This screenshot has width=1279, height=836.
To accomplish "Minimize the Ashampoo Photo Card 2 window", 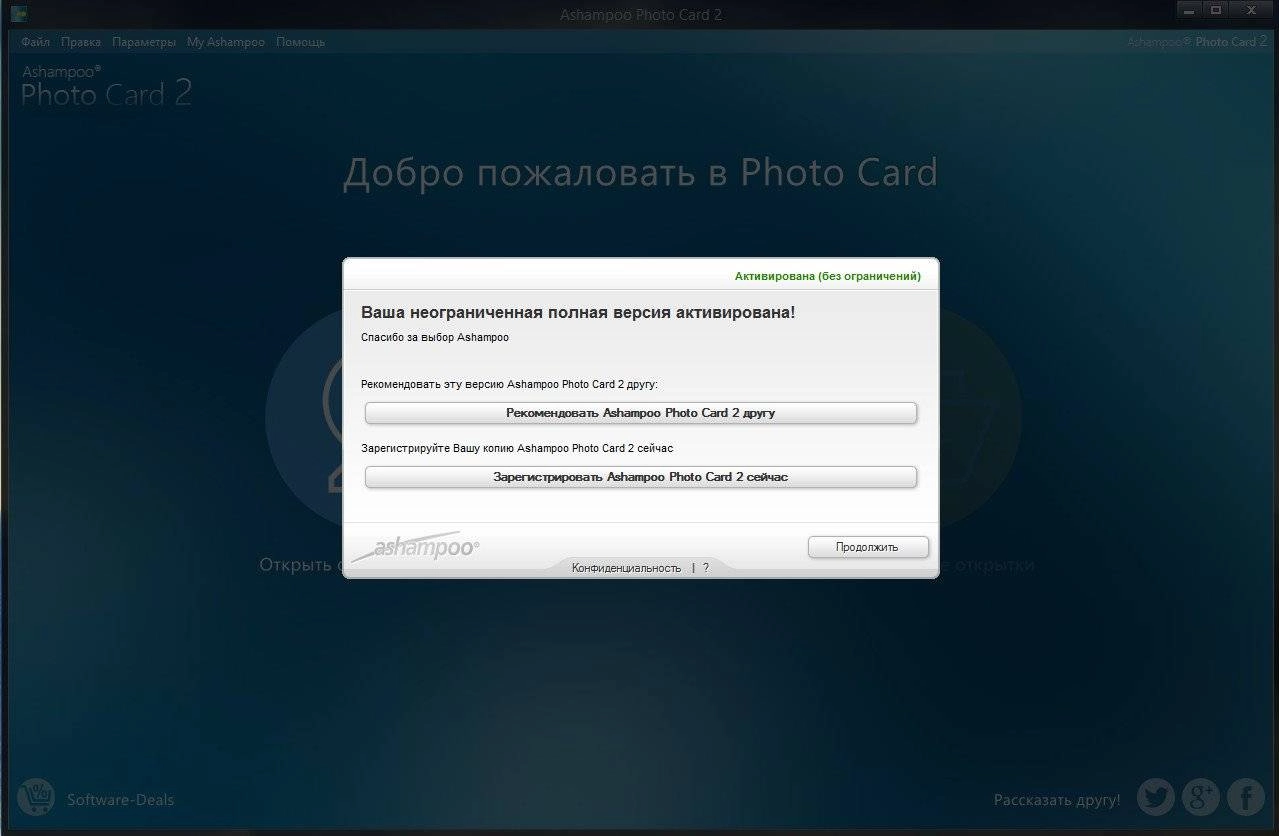I will [x=1189, y=10].
